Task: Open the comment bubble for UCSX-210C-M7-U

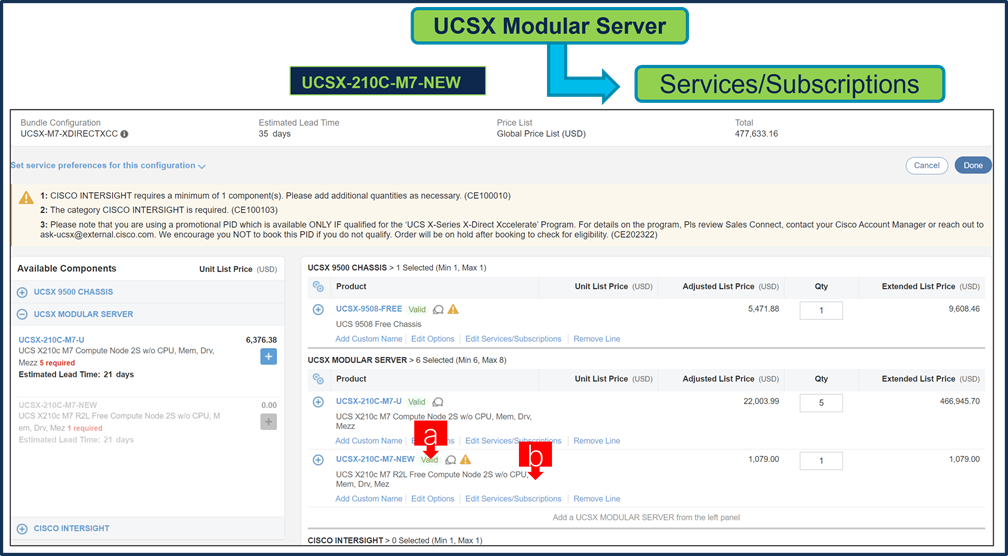Action: point(438,402)
